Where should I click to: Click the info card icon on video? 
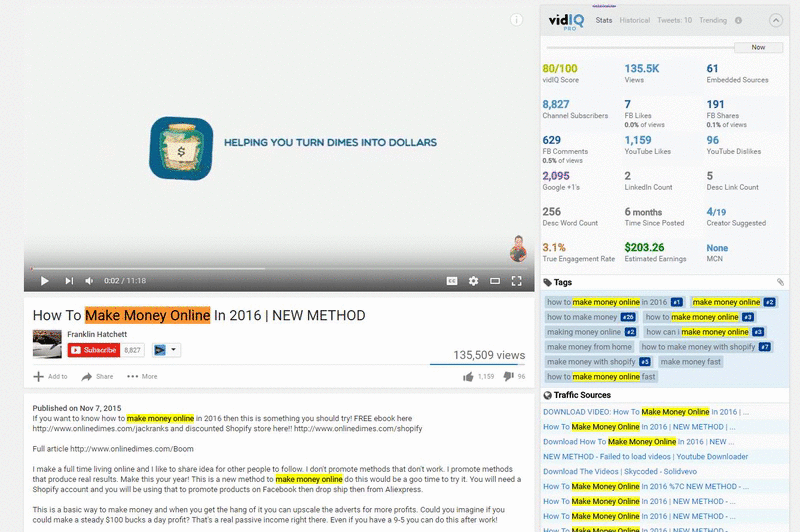516,20
